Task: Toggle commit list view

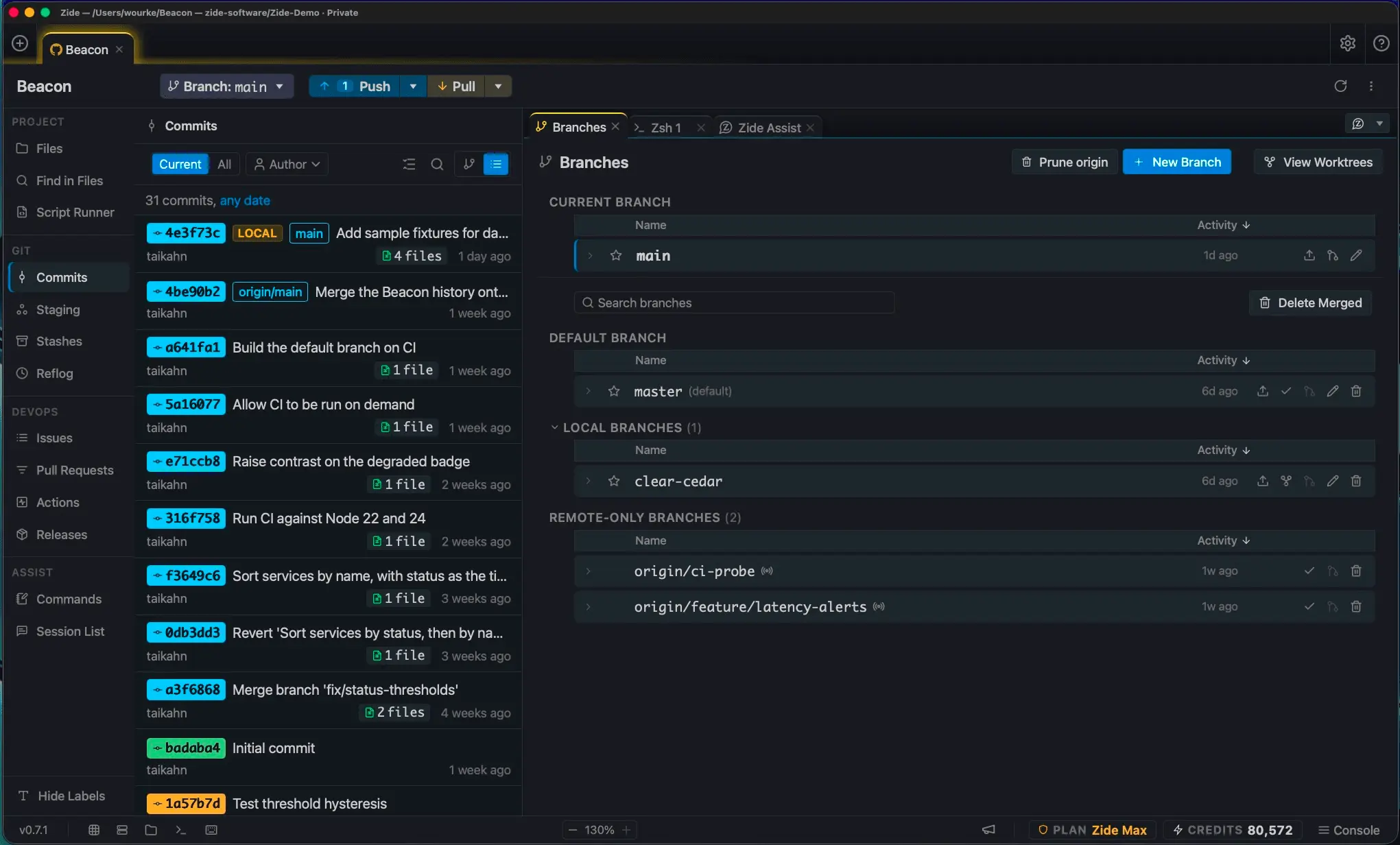Action: pos(496,164)
